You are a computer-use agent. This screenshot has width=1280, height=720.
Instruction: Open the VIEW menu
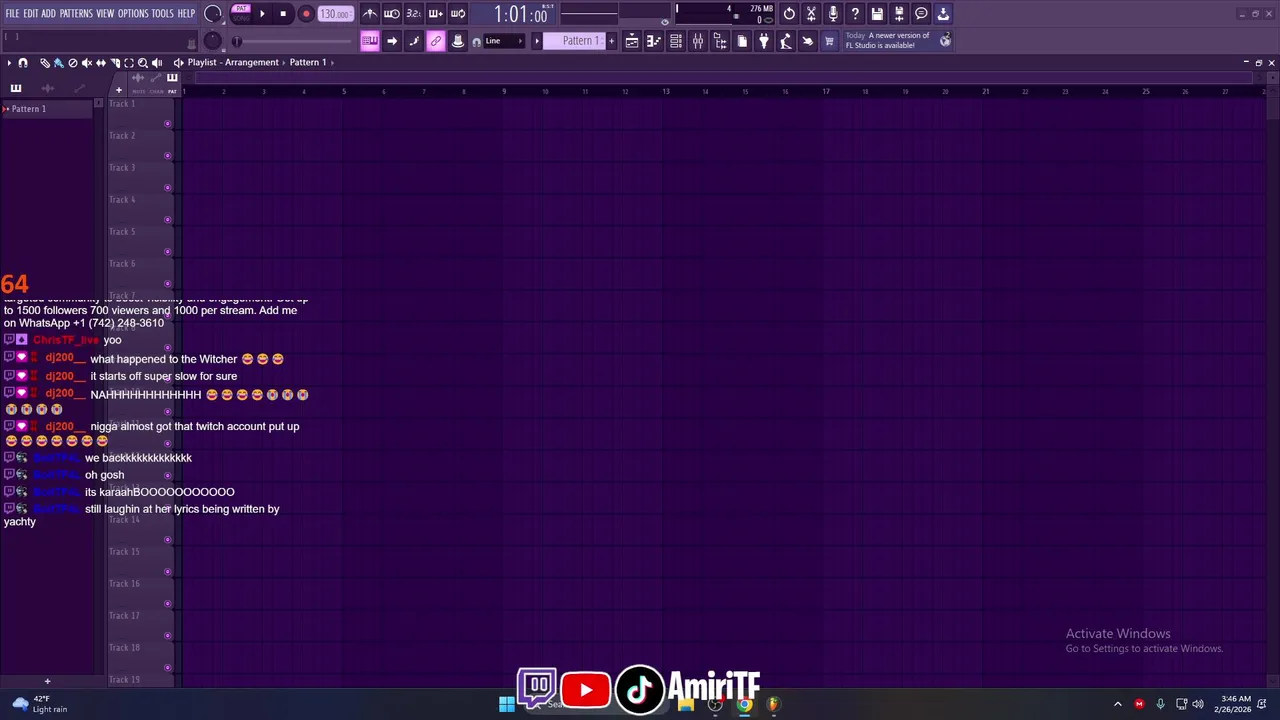(105, 14)
